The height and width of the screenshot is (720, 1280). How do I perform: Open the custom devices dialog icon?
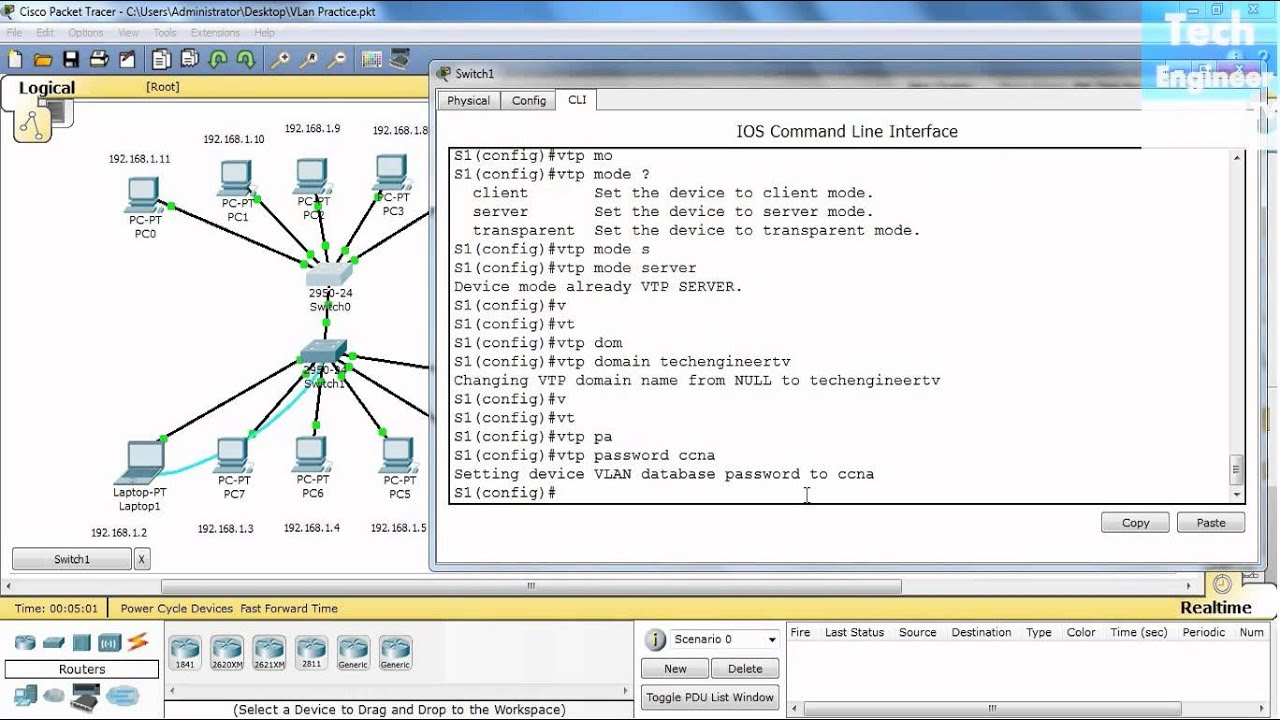point(400,60)
